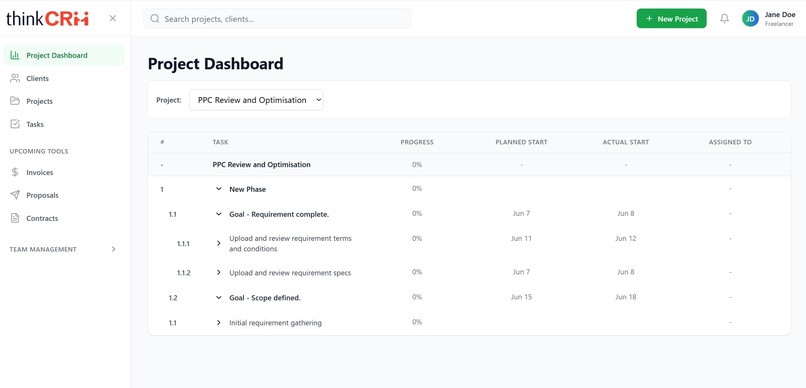The height and width of the screenshot is (388, 806).
Task: Click the Tasks checkmark icon
Action: click(15, 124)
